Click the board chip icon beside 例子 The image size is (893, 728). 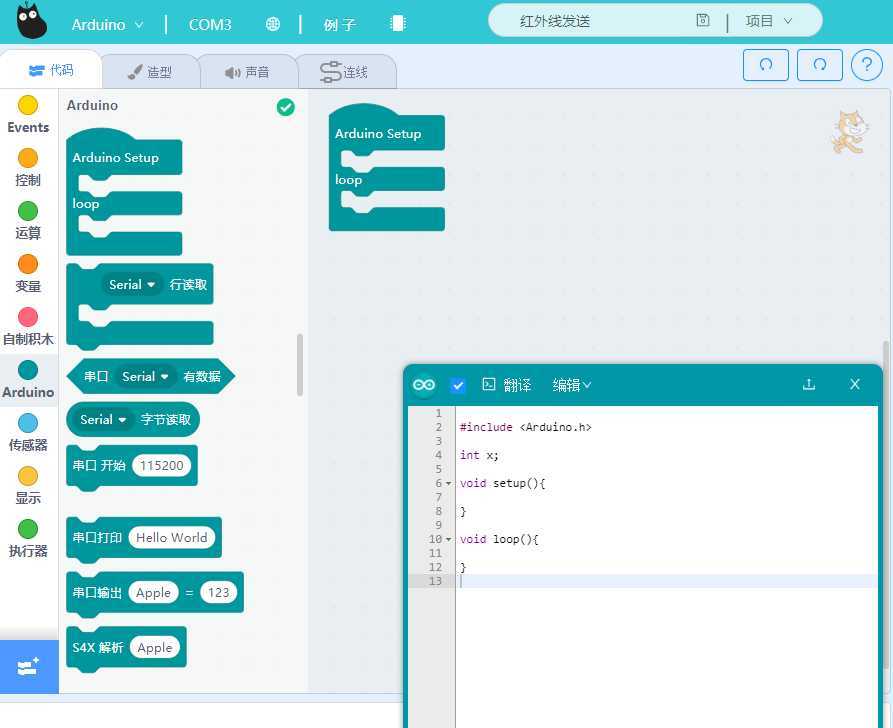pyautogui.click(x=398, y=23)
